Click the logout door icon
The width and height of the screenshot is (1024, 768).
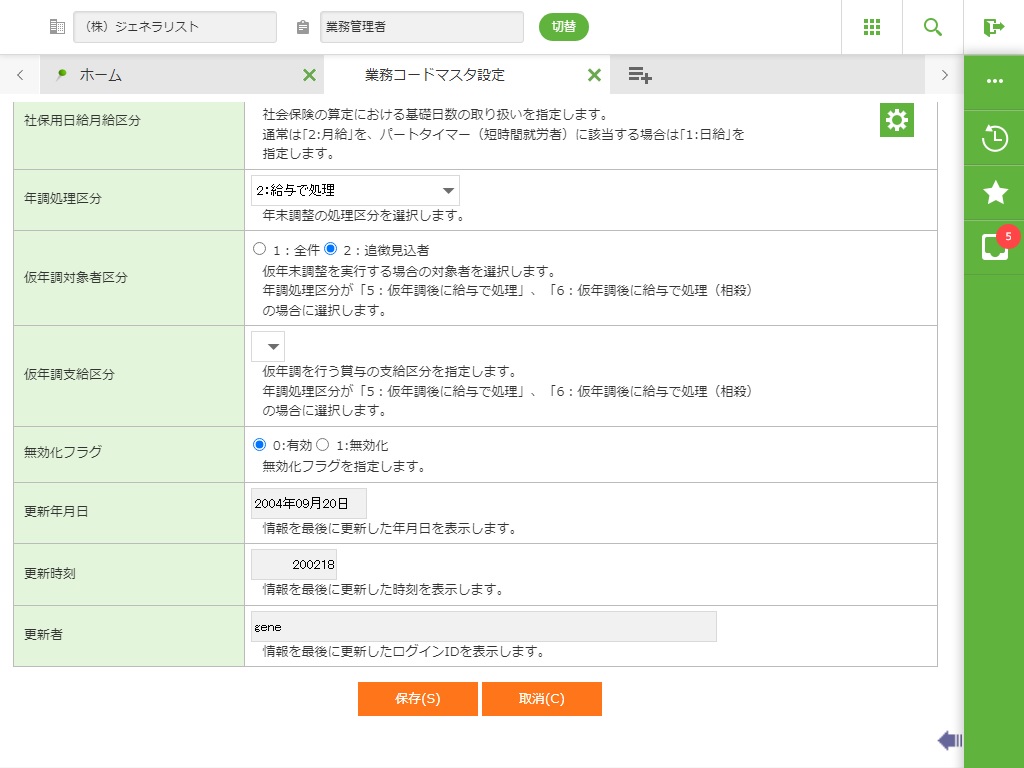click(993, 27)
